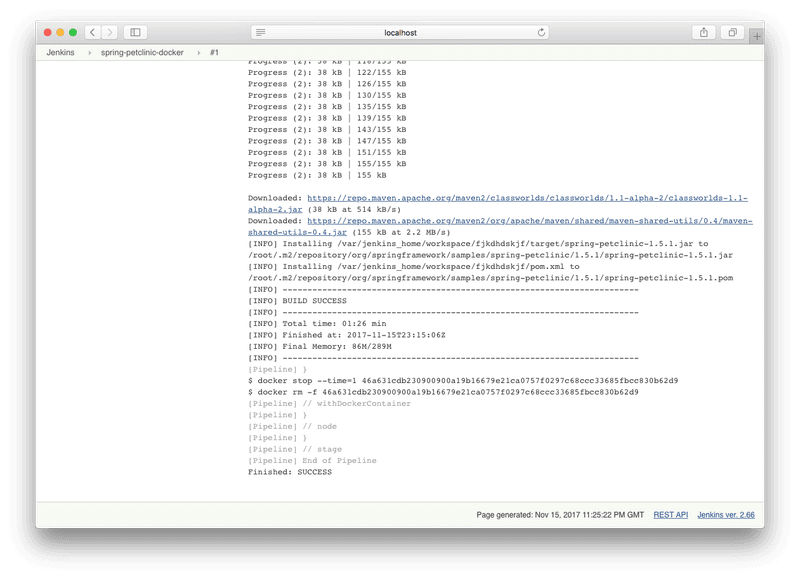Open spring-petclinic-docker breadcrumb

click(142, 53)
